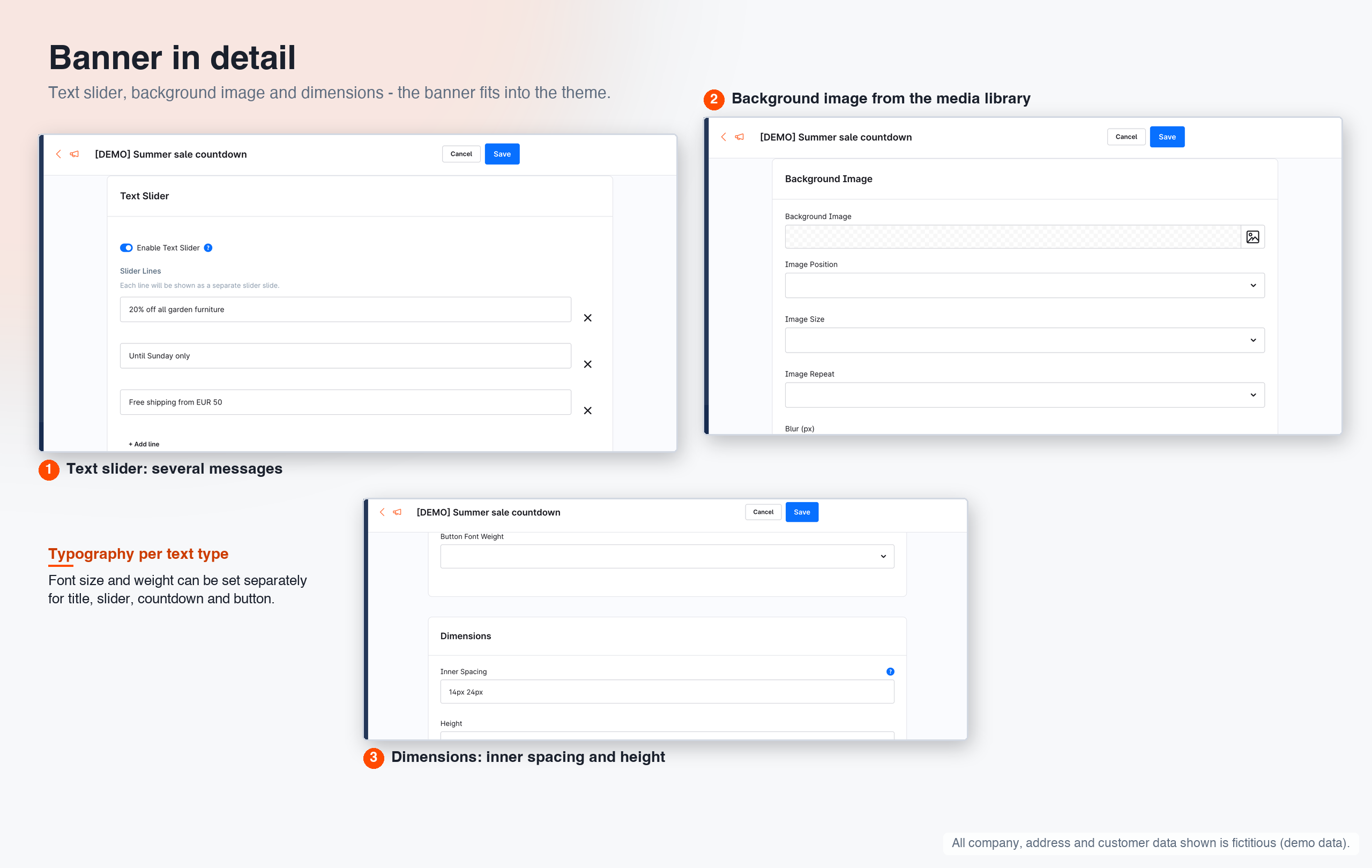Save changes in the Text Slider window
Screen dimensions: 1372x868
(x=502, y=154)
